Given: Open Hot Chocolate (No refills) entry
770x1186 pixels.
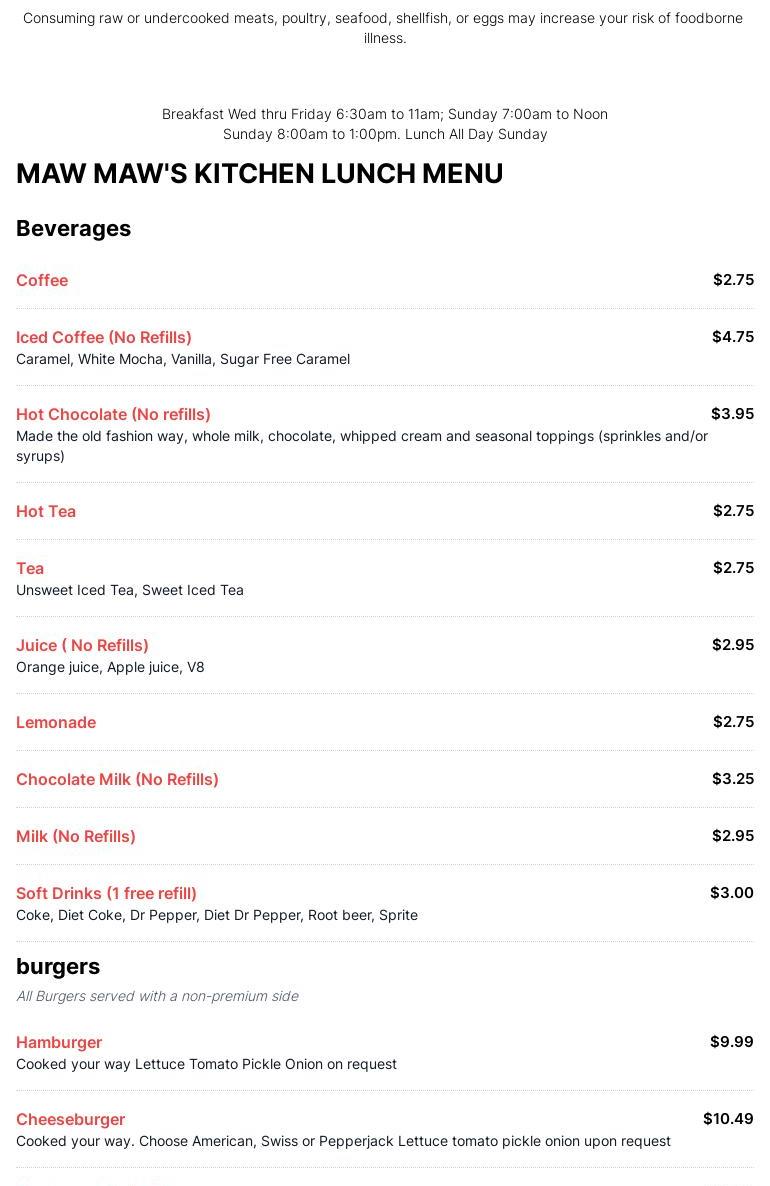Looking at the screenshot, I should 113,414.
